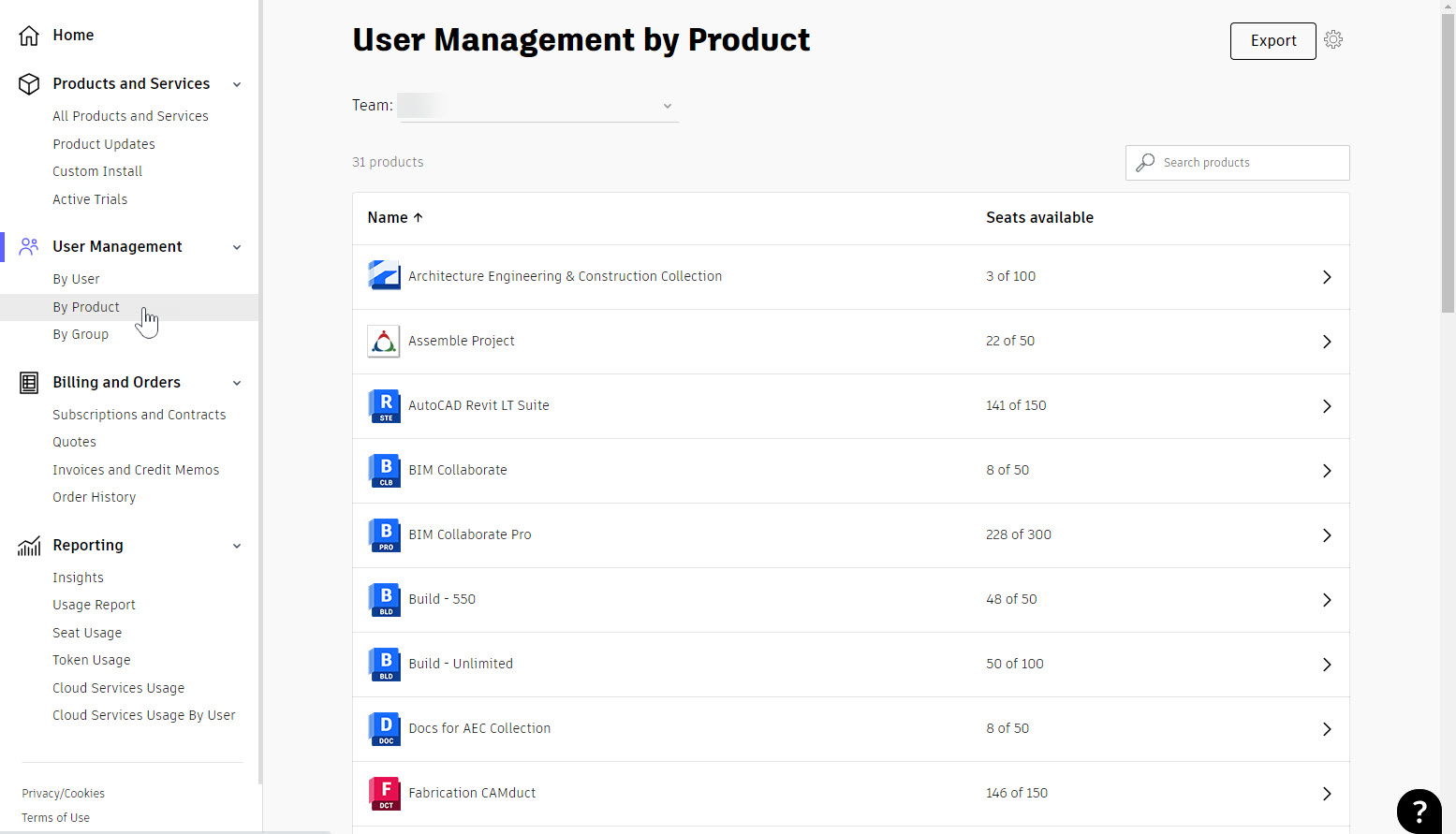Image resolution: width=1456 pixels, height=834 pixels.
Task: Open Insights under Reporting
Action: coord(78,578)
